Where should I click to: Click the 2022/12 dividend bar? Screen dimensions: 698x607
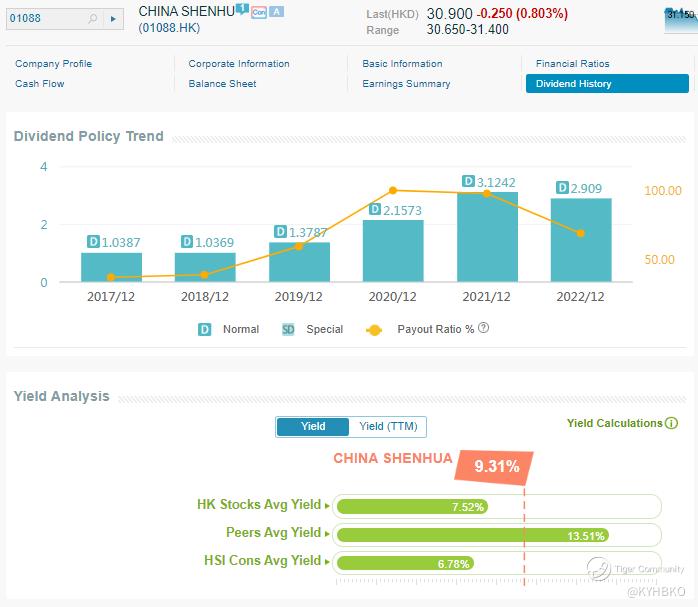[x=581, y=240]
